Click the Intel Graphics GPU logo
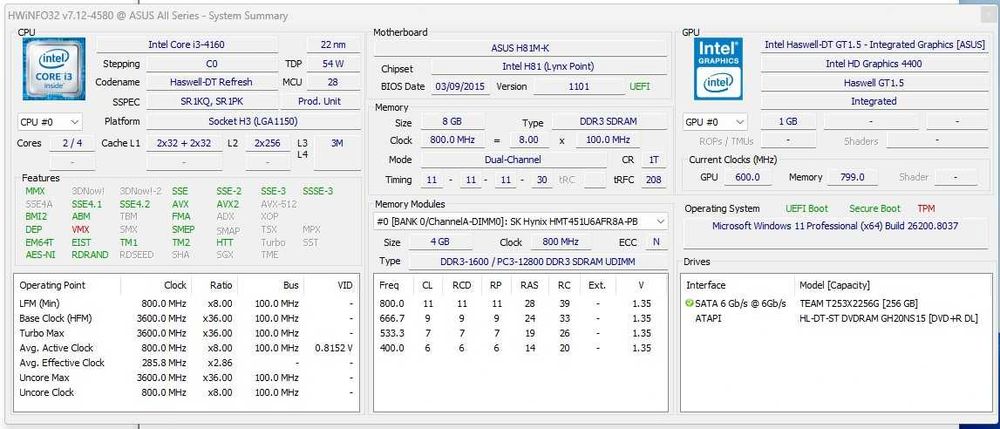The height and width of the screenshot is (429, 1000). 718,69
